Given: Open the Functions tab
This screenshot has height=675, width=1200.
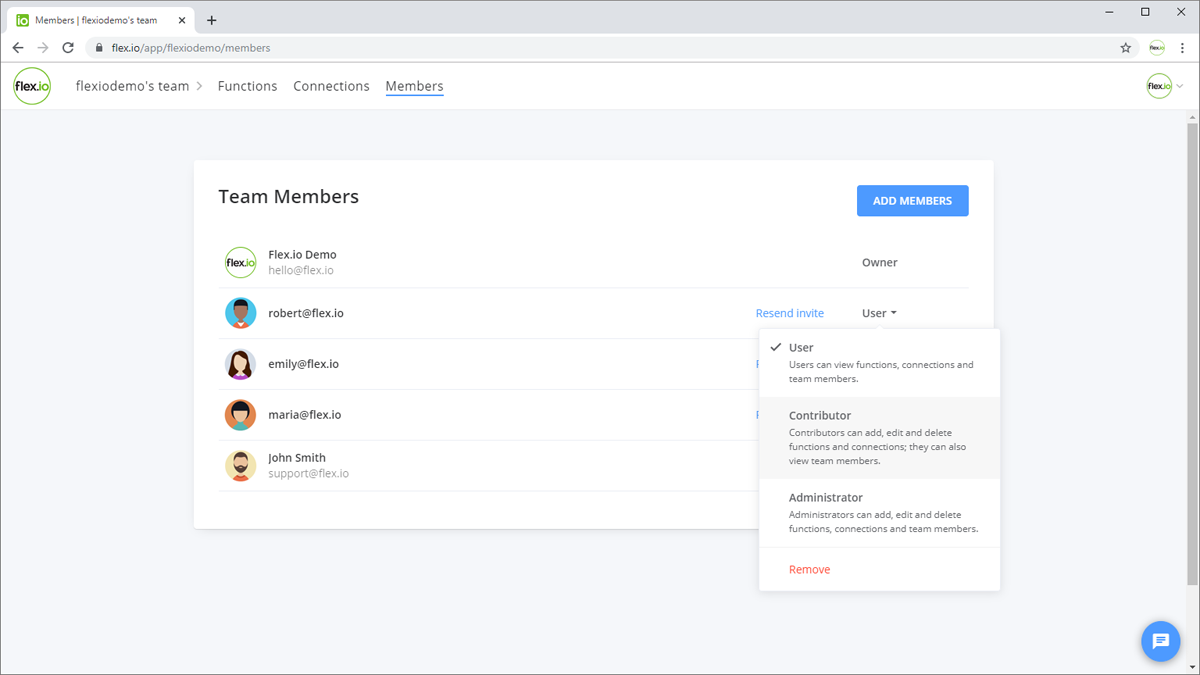Looking at the screenshot, I should click(x=247, y=86).
